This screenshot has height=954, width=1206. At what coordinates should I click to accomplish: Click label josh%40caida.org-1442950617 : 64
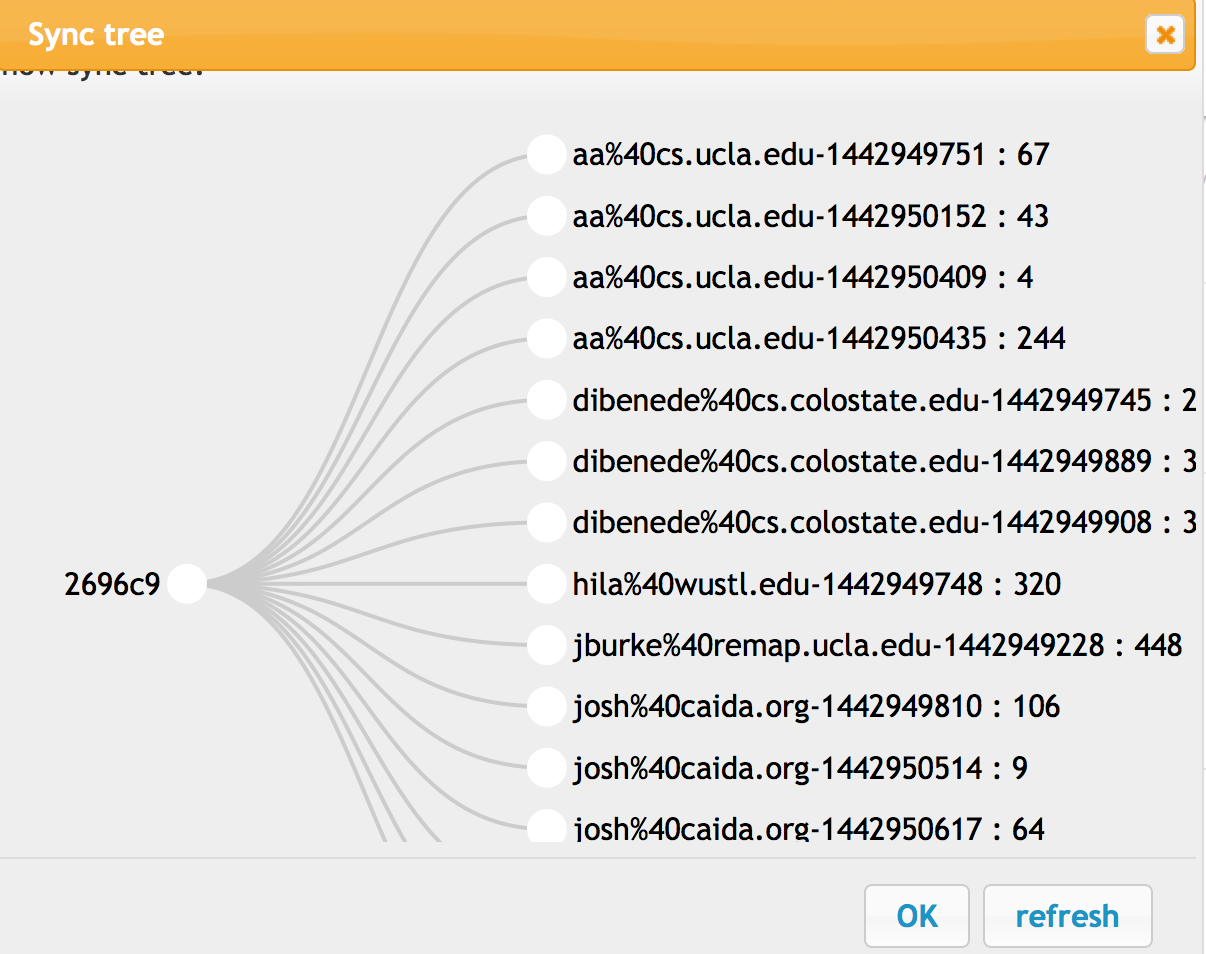tap(809, 828)
